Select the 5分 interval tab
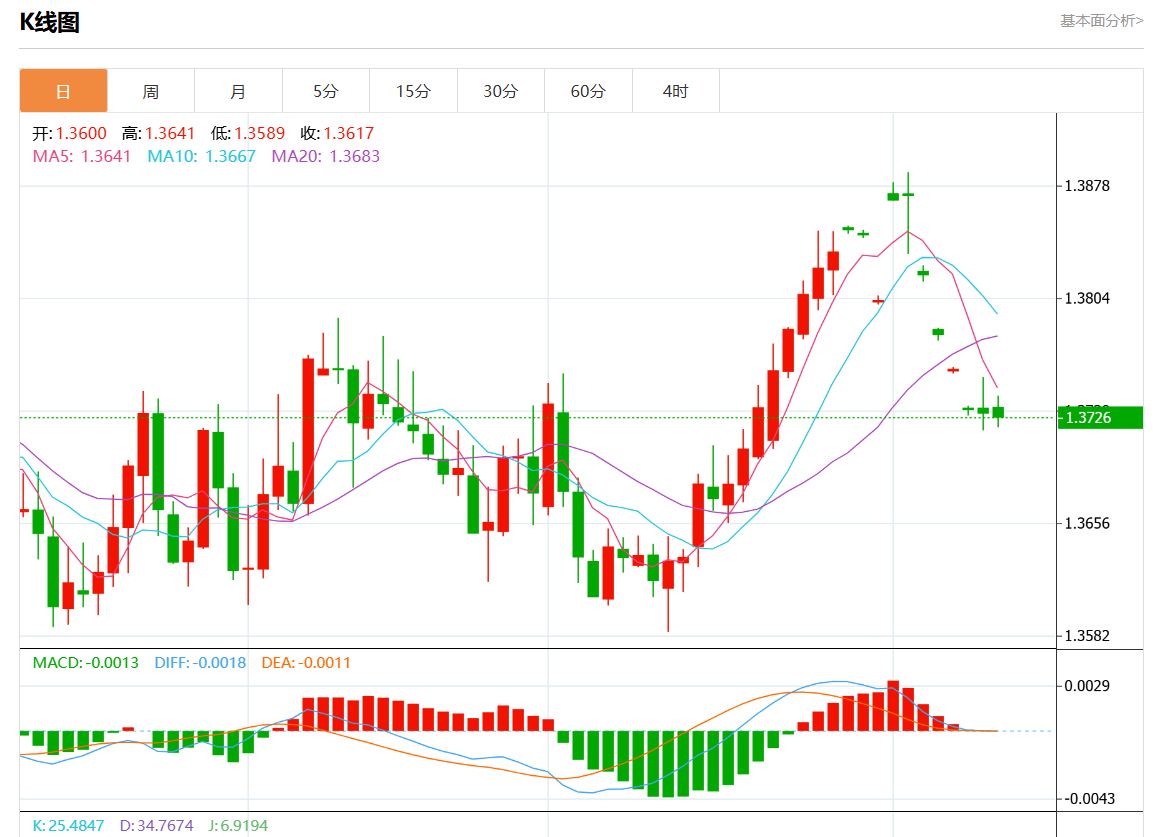This screenshot has height=837, width=1162. point(326,91)
